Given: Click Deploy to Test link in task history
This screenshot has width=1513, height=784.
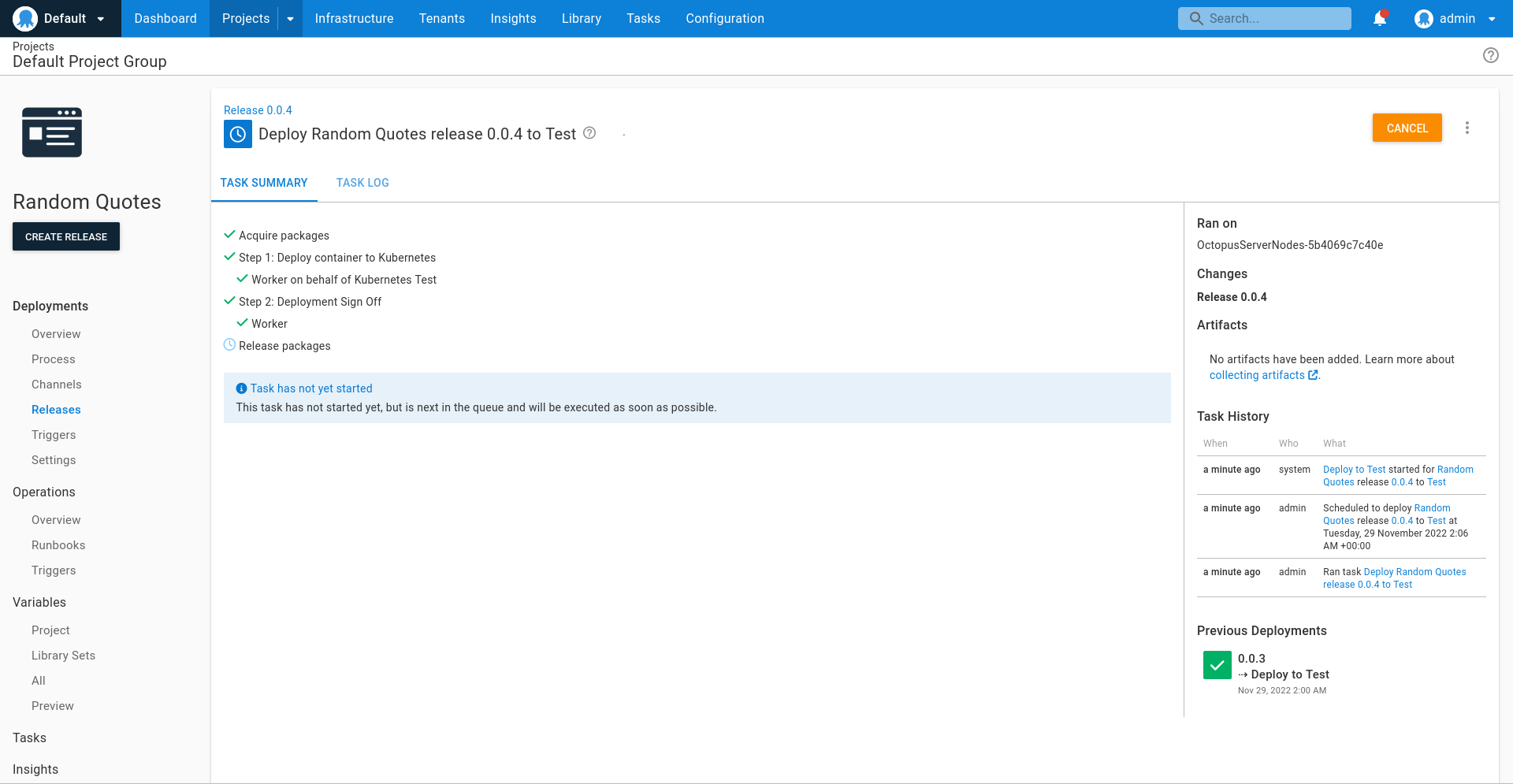Looking at the screenshot, I should (1354, 470).
